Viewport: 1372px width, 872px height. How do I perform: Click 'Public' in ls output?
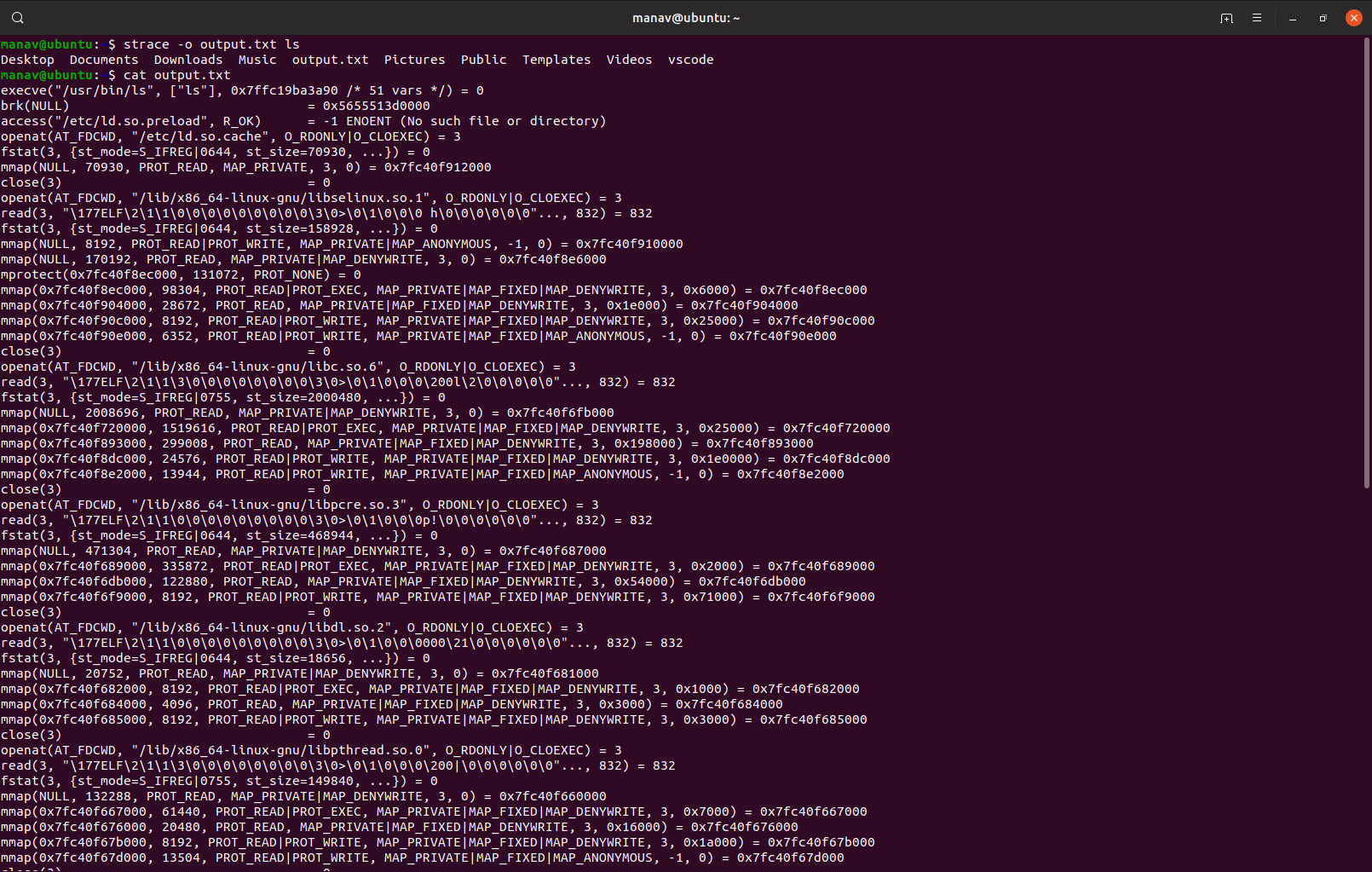(x=484, y=60)
